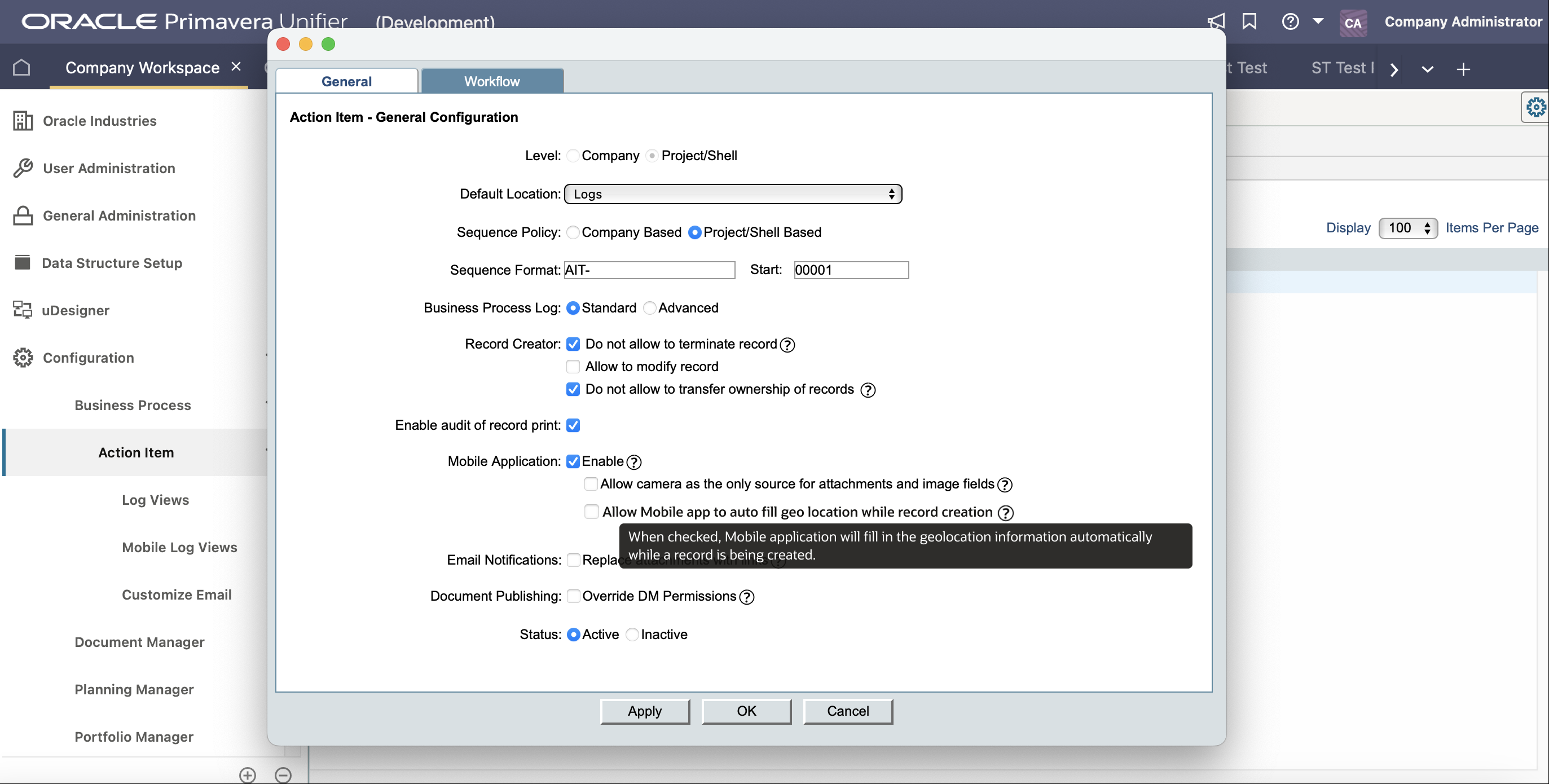Image resolution: width=1549 pixels, height=784 pixels.
Task: Click the Sequence Format input field
Action: (649, 271)
